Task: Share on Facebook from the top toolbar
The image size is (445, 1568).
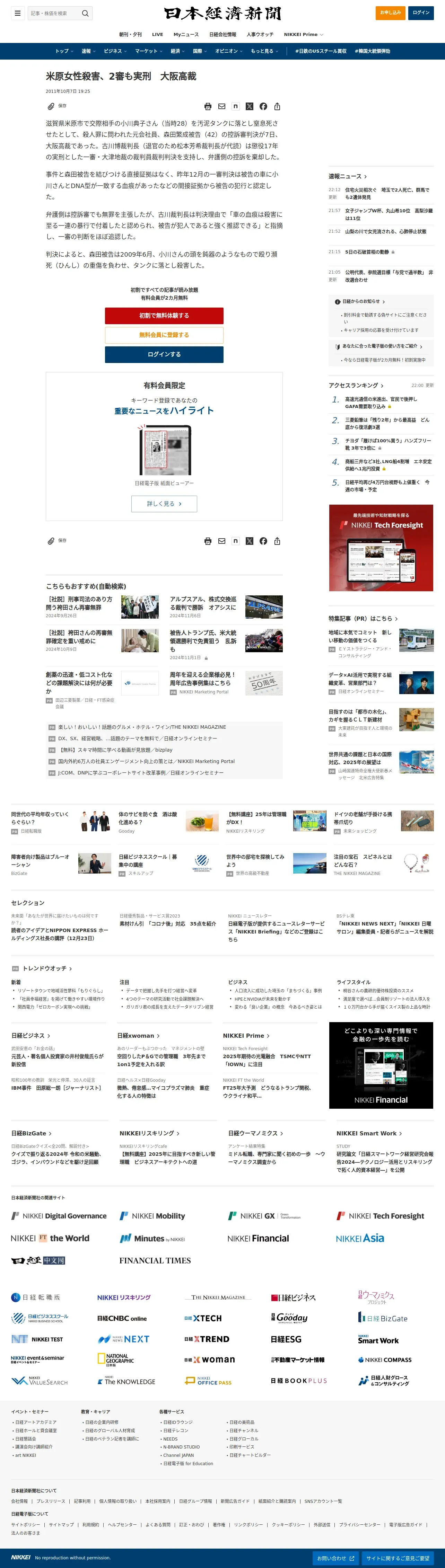Action: (263, 107)
